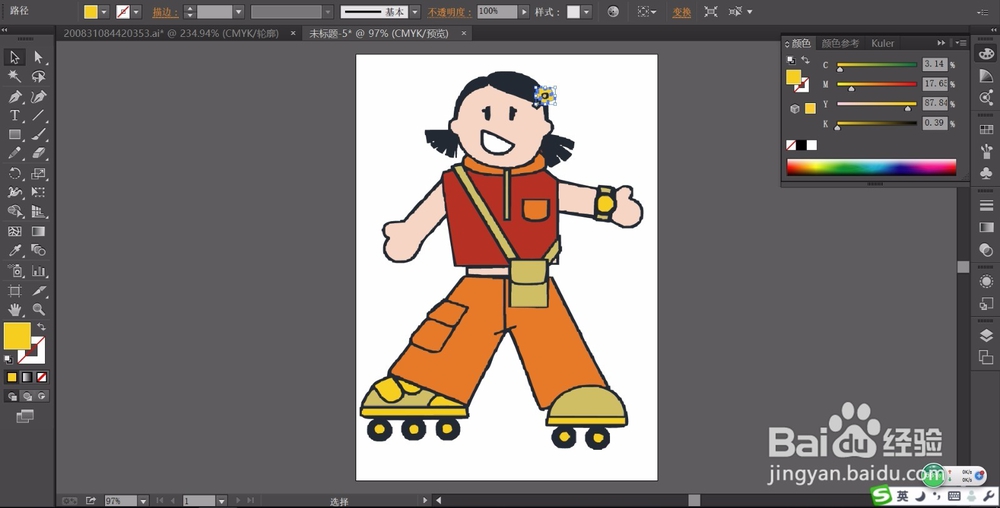Enable Draw Normal mode

point(12,396)
